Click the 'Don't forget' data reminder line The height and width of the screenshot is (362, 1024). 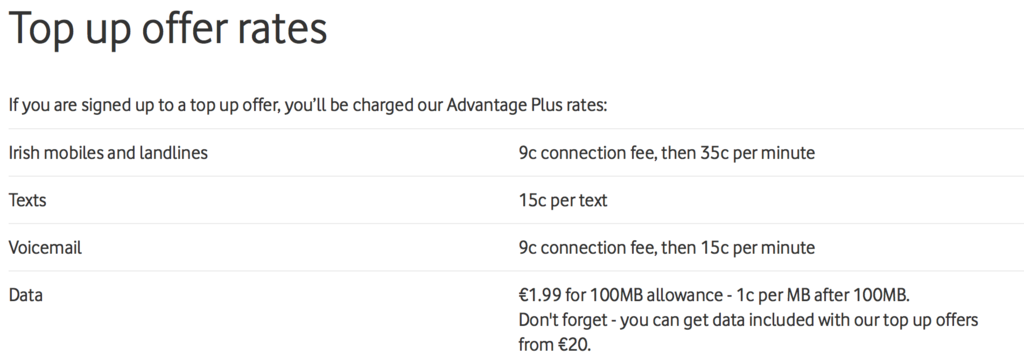(748, 320)
